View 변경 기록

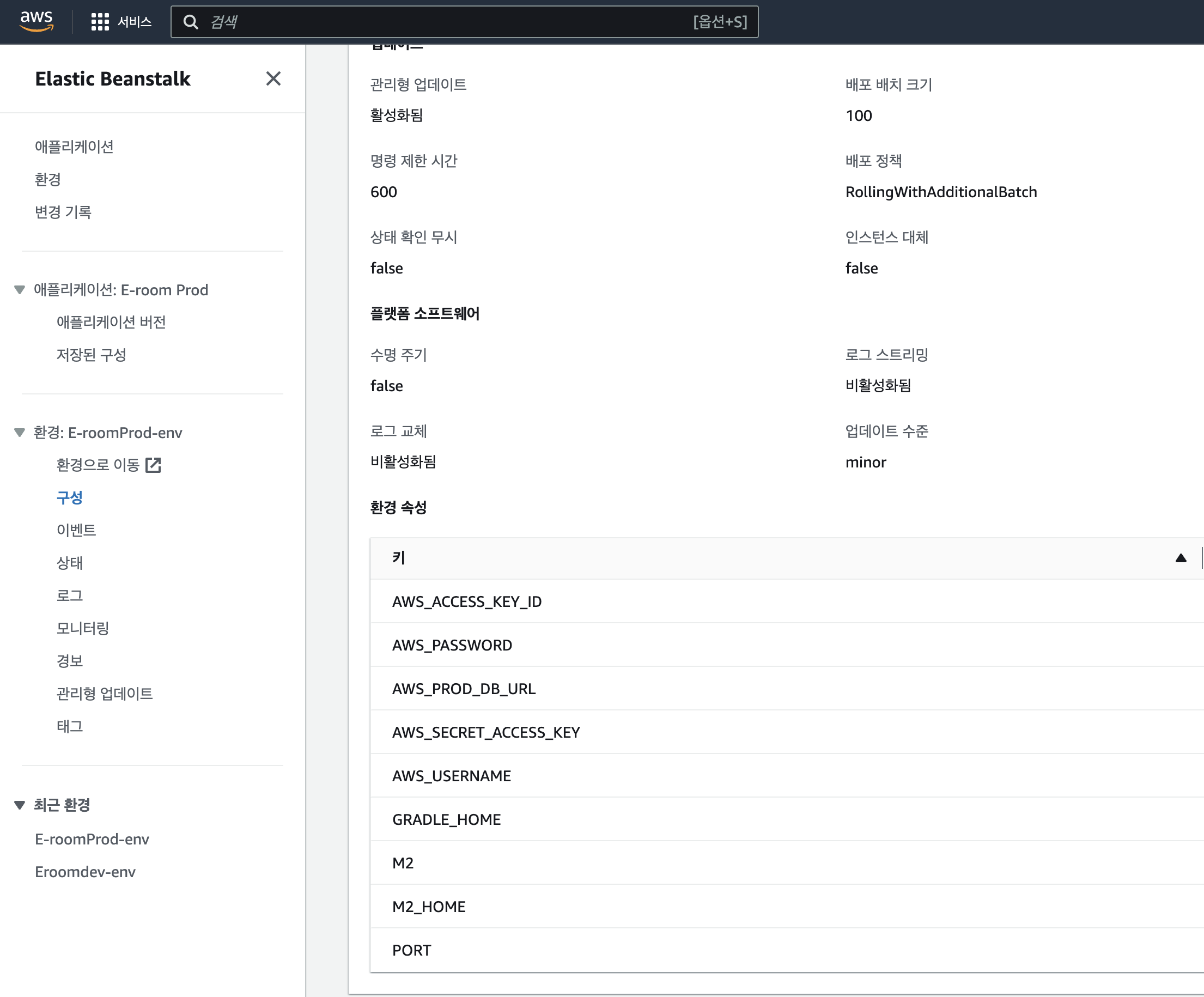point(63,211)
